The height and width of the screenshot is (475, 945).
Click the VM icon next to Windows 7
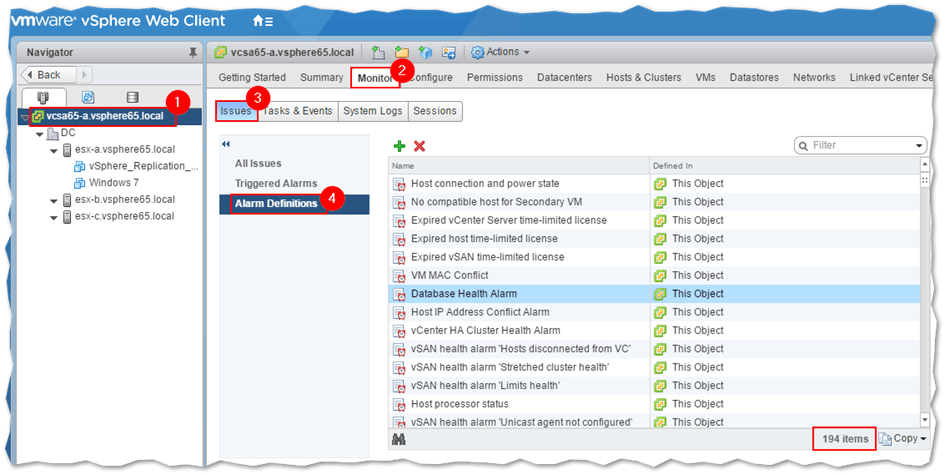pyautogui.click(x=80, y=183)
